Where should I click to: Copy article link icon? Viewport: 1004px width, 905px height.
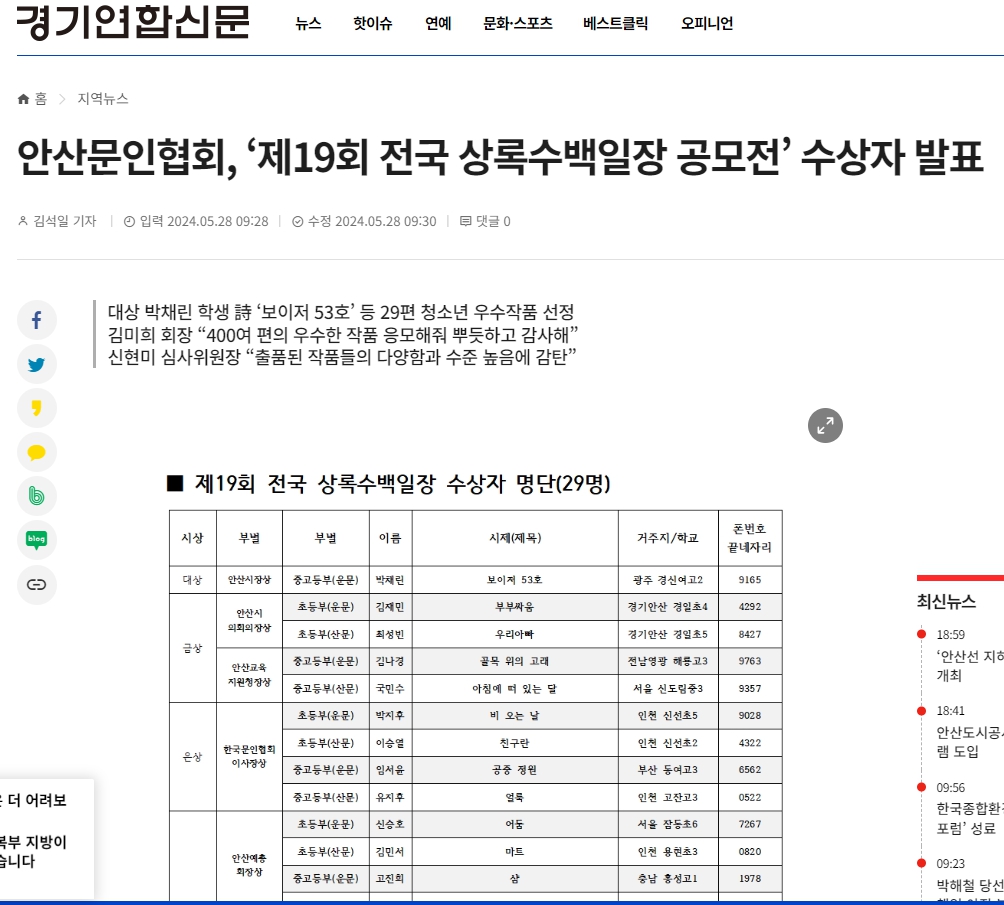coord(36,584)
